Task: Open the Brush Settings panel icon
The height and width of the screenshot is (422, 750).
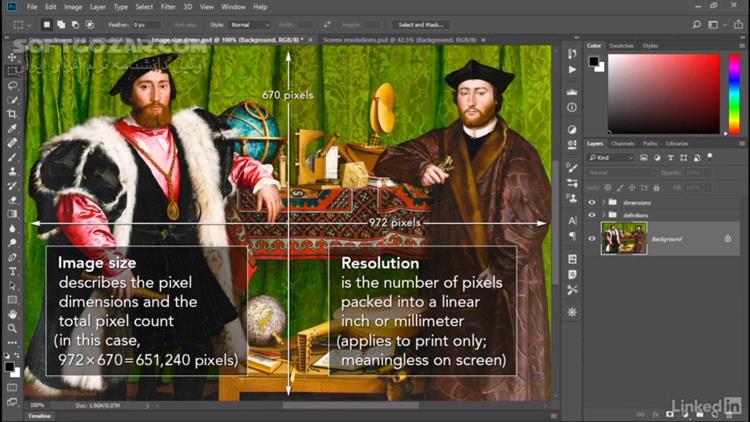Action: [572, 183]
